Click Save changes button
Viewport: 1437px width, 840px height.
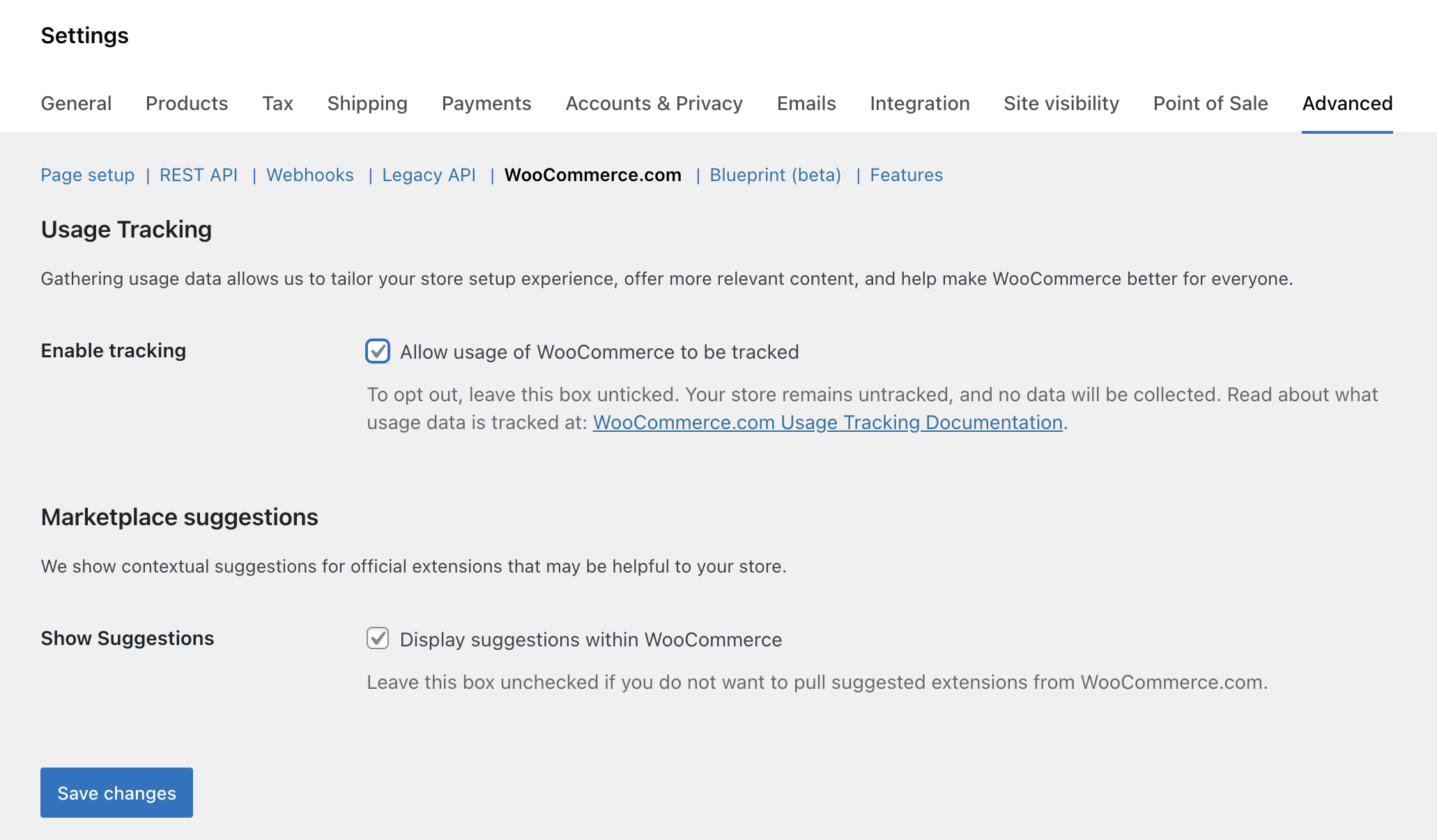116,793
